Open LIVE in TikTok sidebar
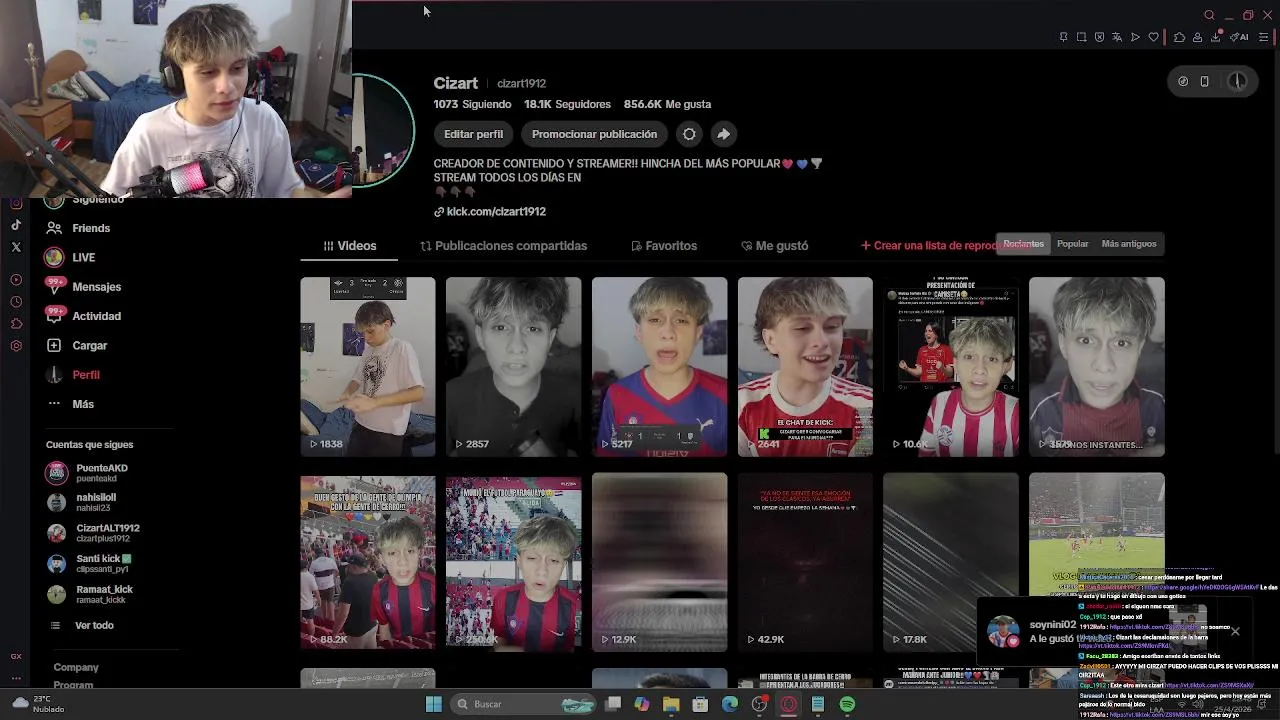This screenshot has width=1280, height=720. [70, 257]
